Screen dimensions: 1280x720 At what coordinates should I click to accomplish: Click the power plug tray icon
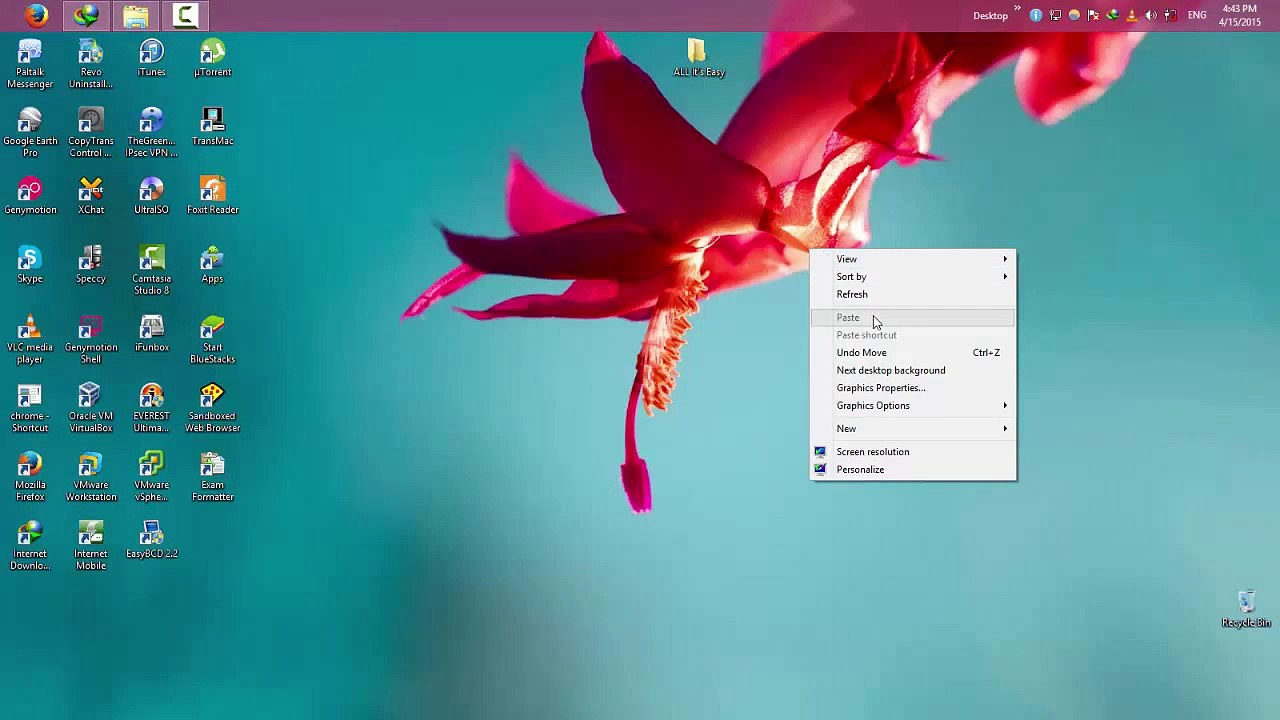coord(1170,16)
